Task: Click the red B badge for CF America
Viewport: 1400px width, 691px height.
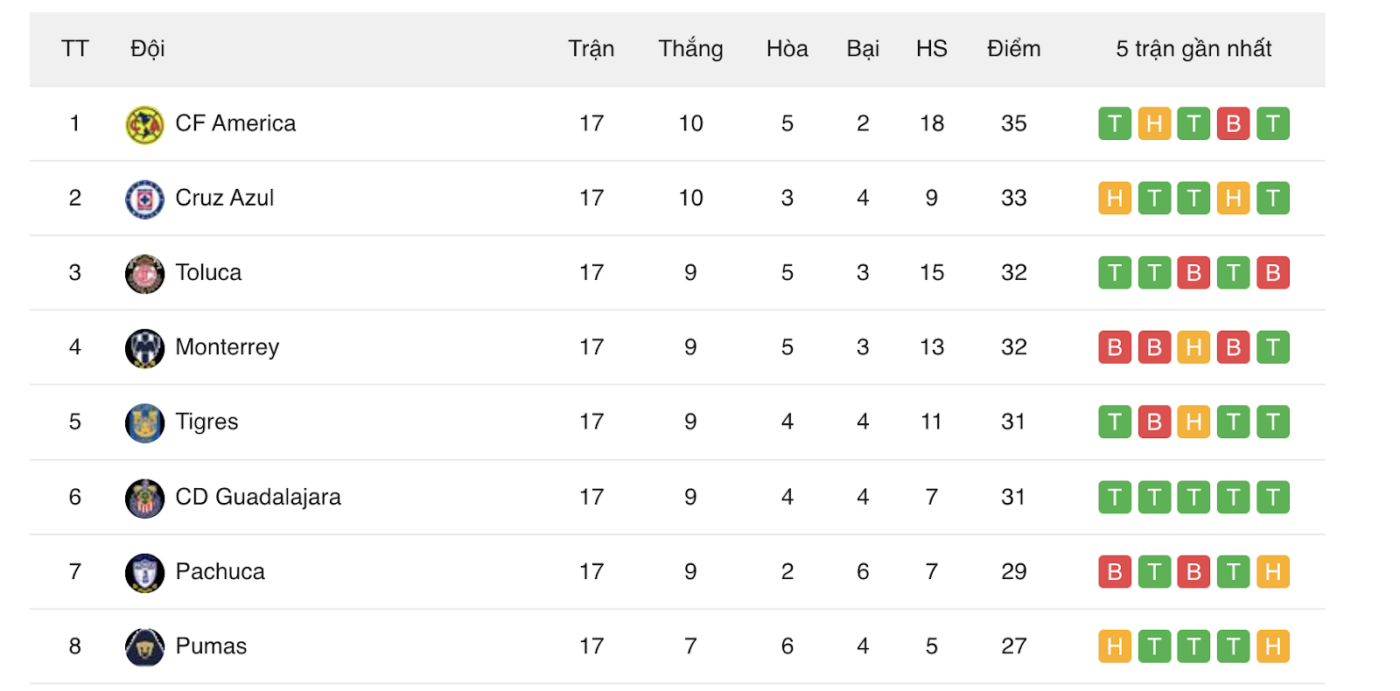Action: click(1233, 124)
